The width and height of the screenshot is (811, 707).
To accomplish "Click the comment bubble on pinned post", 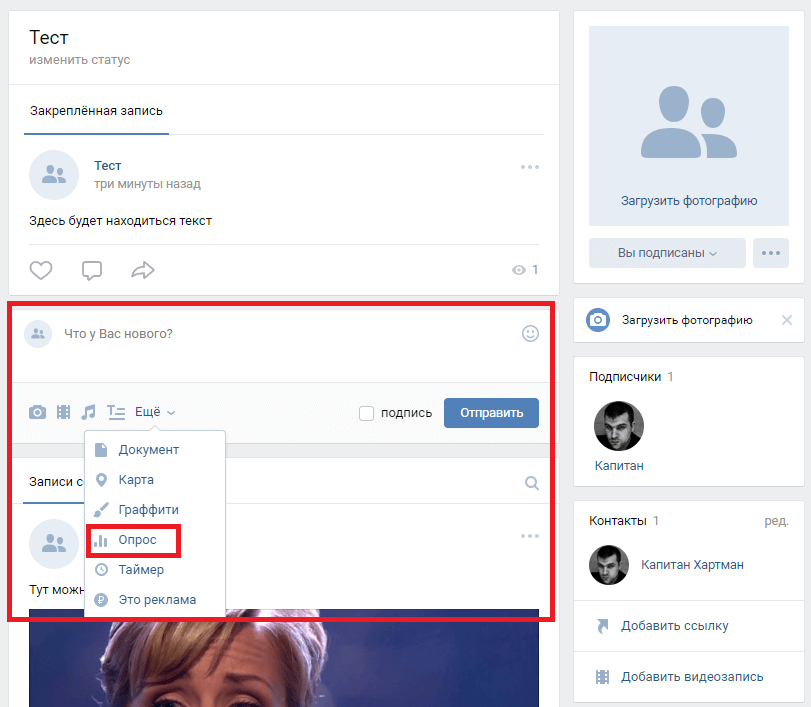I will 92,270.
